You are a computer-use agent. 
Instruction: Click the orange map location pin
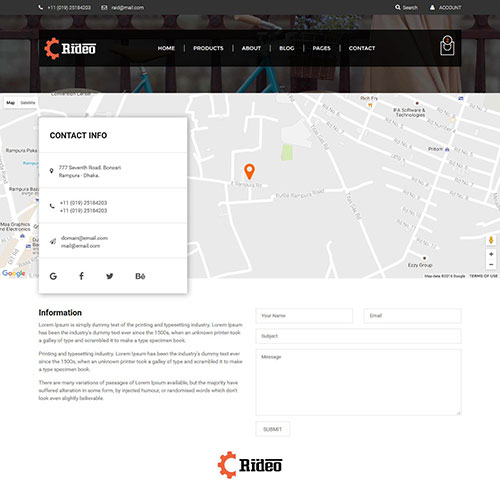point(249,172)
